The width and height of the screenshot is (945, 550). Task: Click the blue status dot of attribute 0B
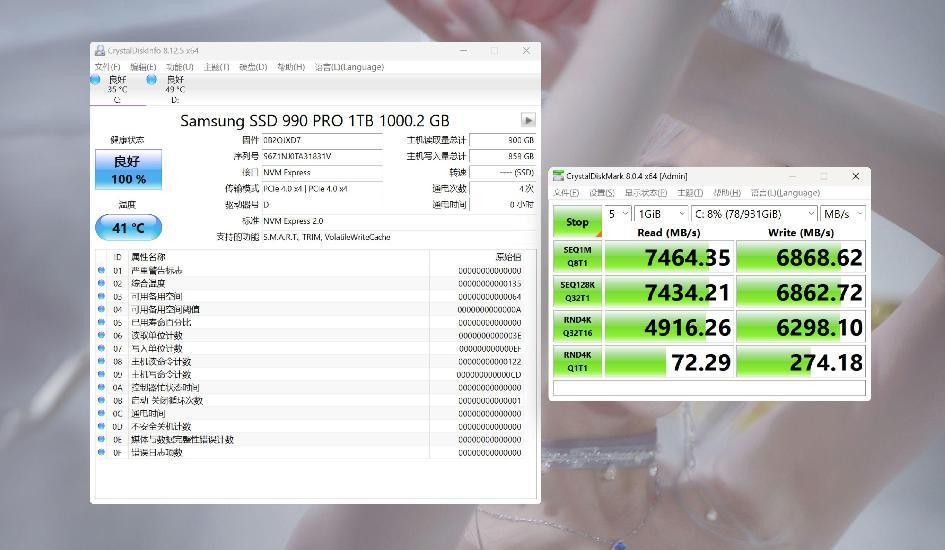[x=101, y=401]
